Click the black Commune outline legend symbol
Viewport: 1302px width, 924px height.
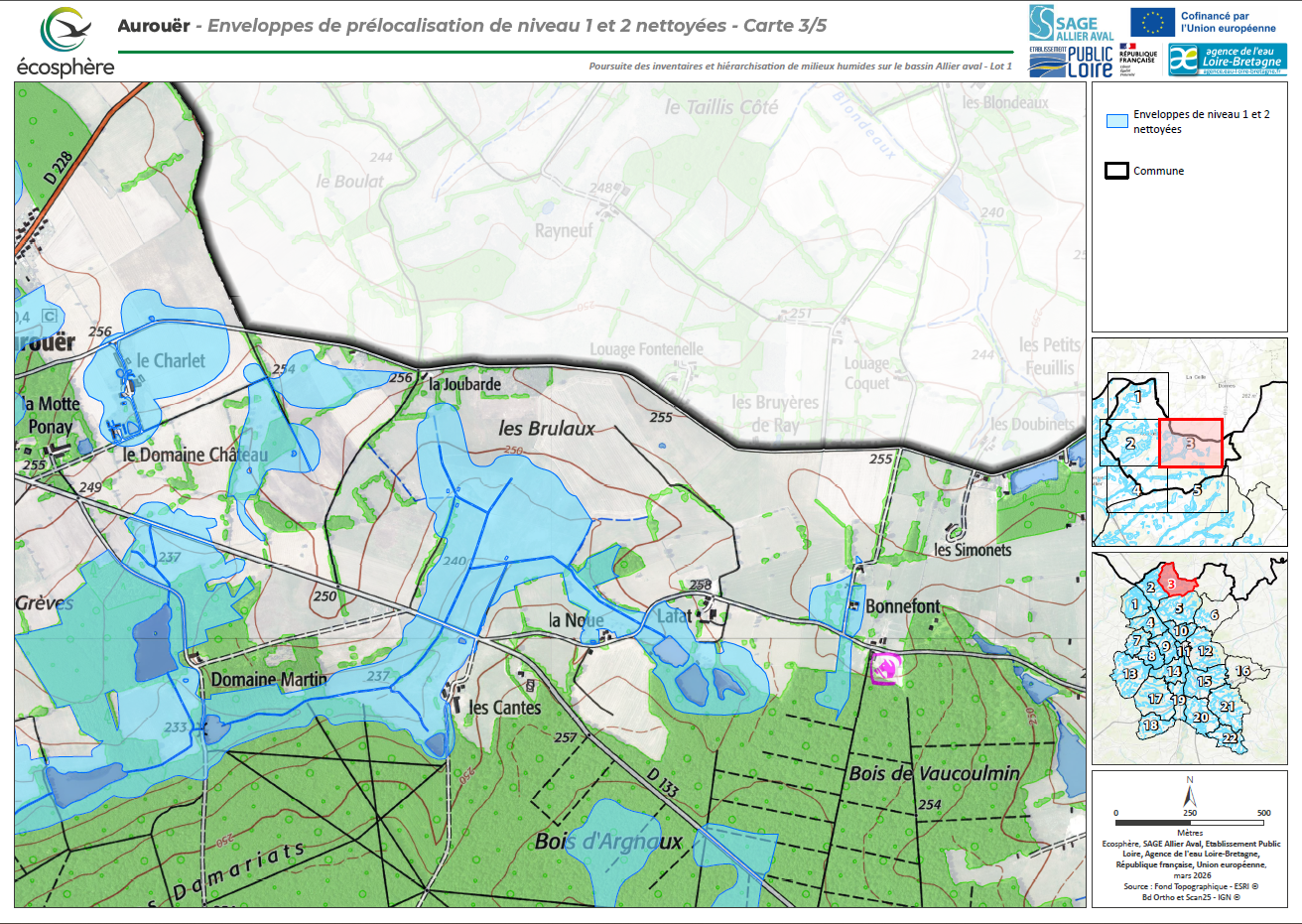[x=1116, y=171]
